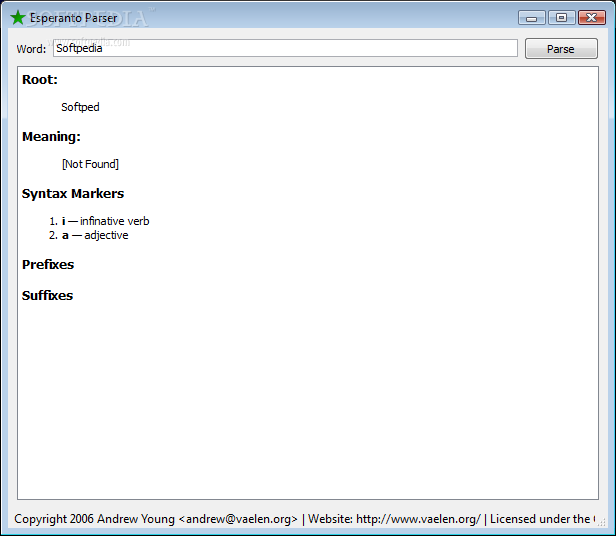This screenshot has width=616, height=536.
Task: Click the Copyright 2006 Andrew Young text
Action: [x=94, y=519]
